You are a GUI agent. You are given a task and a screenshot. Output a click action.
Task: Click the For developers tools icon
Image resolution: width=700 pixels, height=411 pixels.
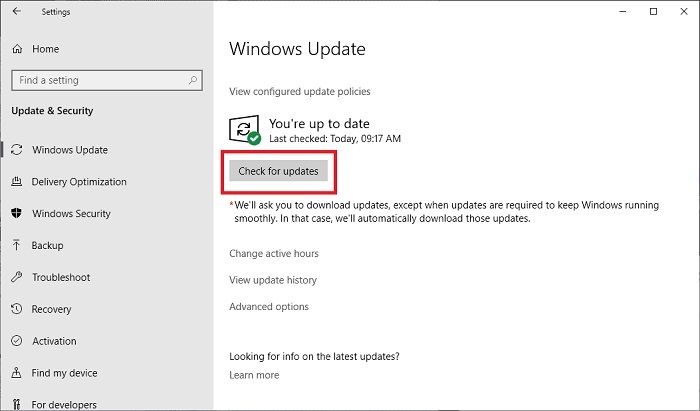pyautogui.click(x=17, y=404)
